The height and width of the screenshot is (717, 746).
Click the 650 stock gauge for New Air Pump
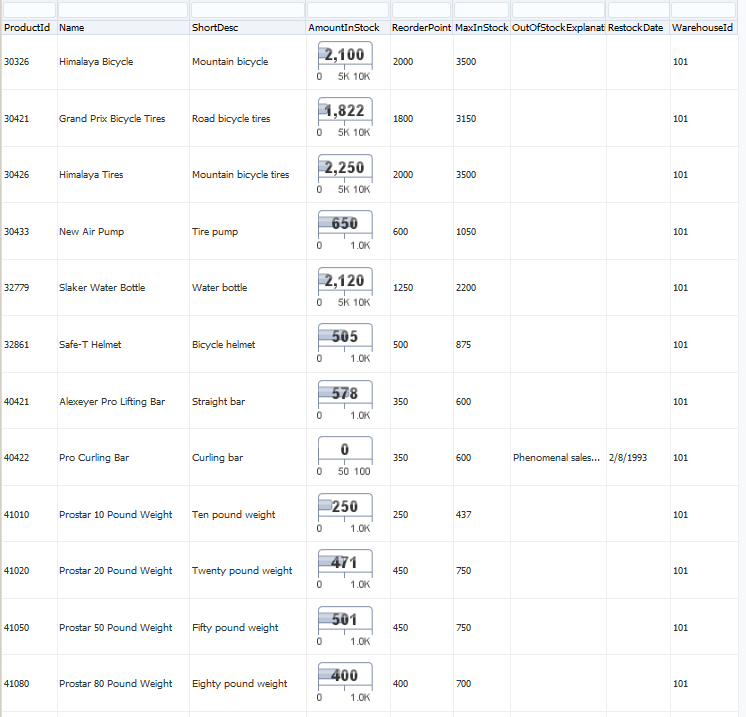click(345, 231)
